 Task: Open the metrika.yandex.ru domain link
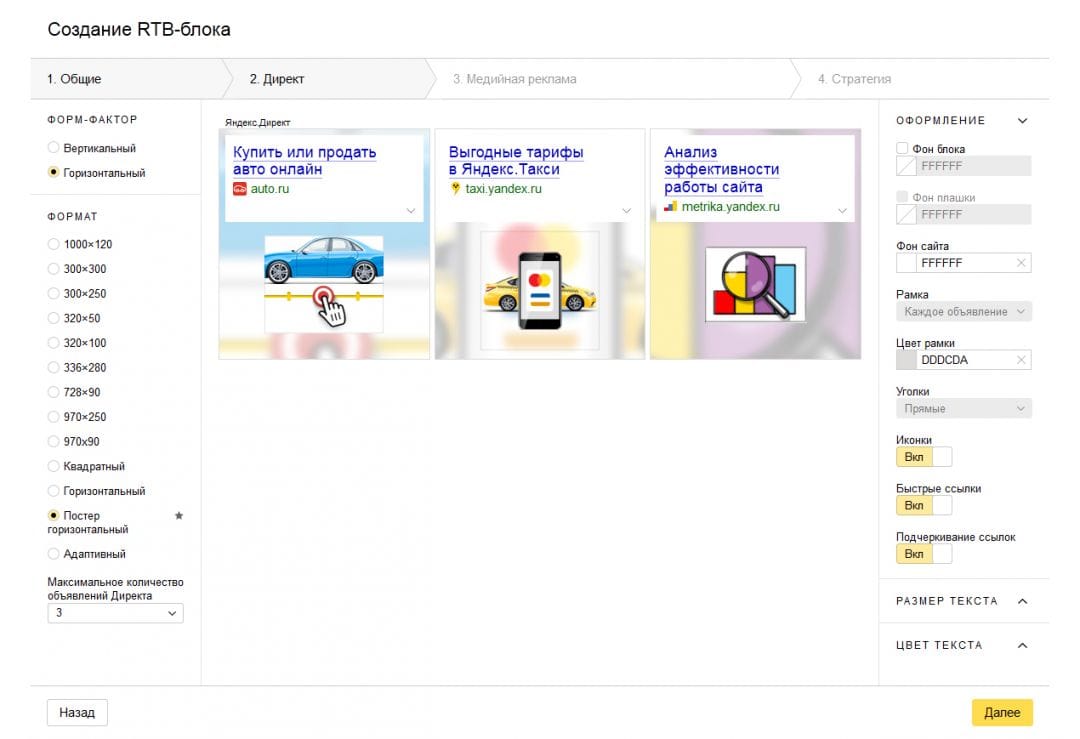point(731,207)
